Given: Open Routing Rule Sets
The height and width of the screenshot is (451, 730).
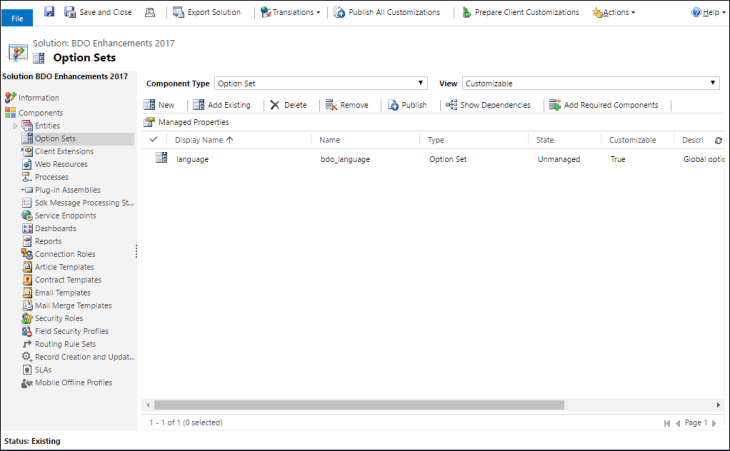Looking at the screenshot, I should [59, 344].
